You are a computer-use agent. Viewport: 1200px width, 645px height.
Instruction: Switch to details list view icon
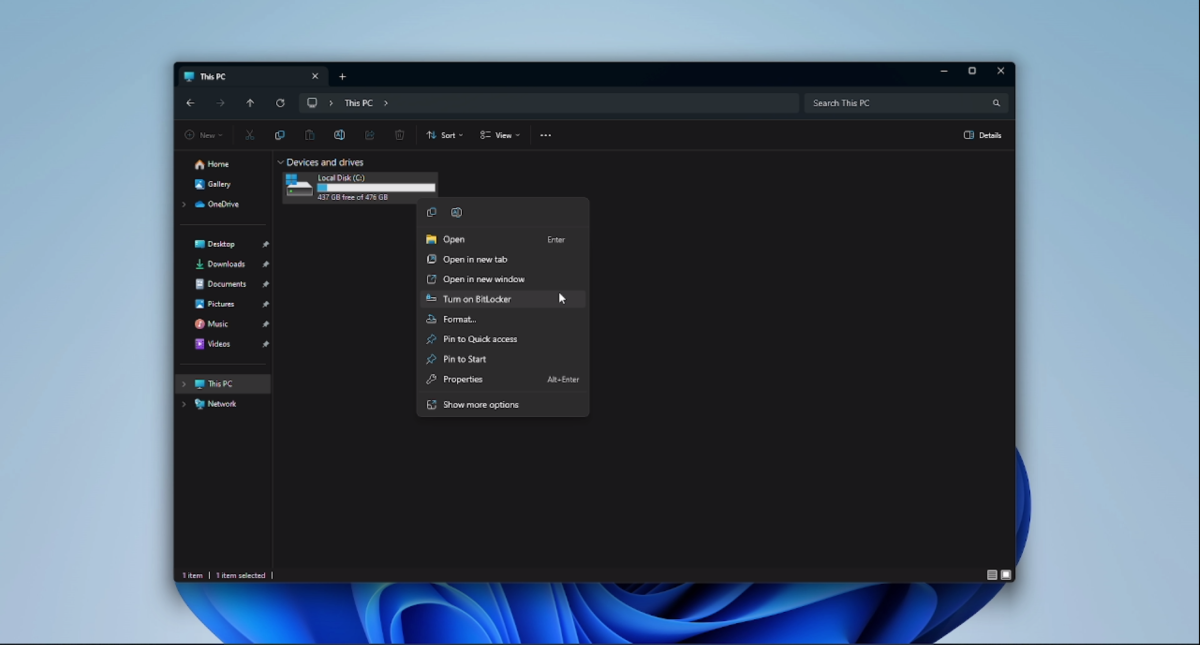[x=992, y=575]
